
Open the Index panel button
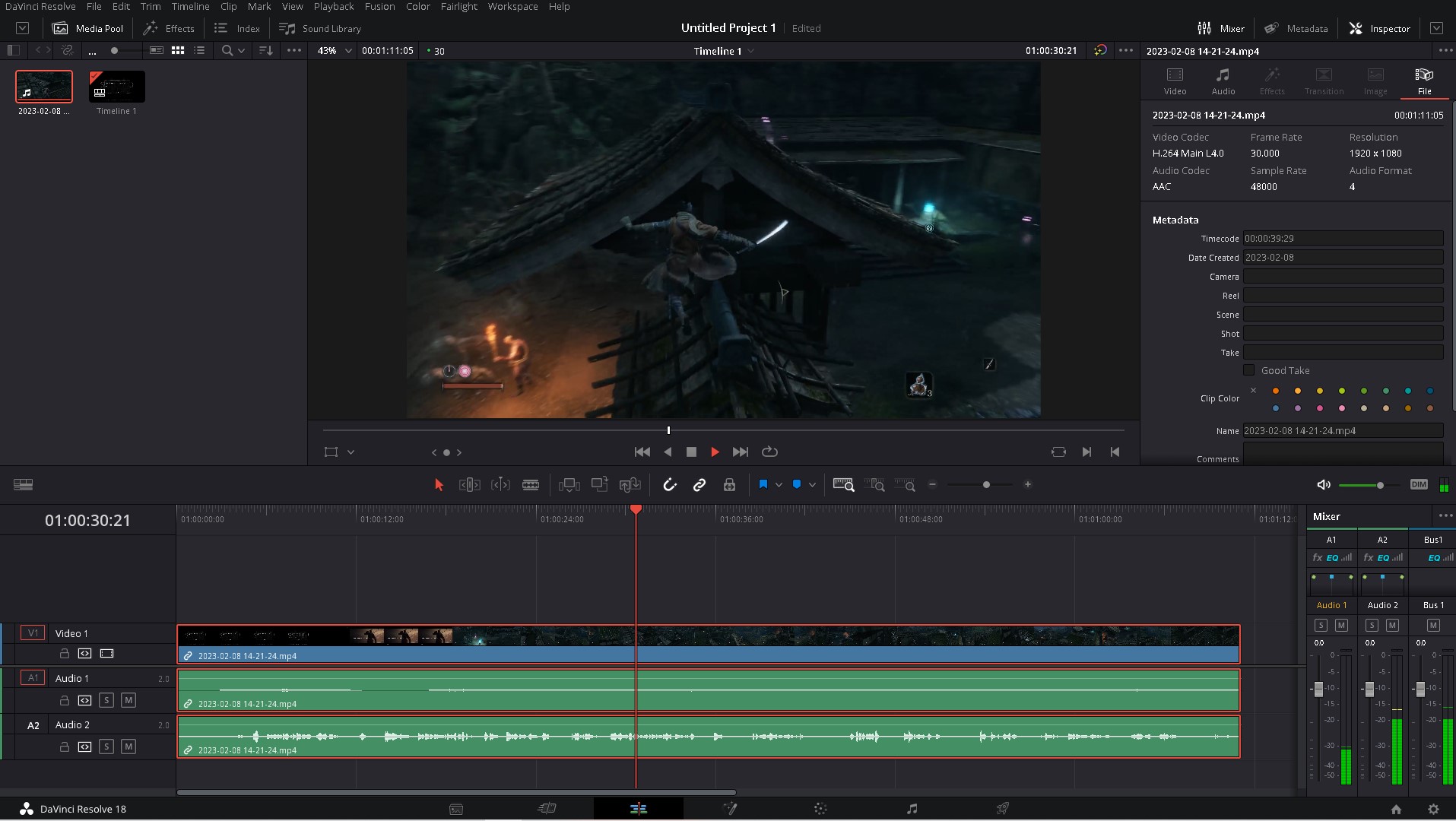pos(237,28)
